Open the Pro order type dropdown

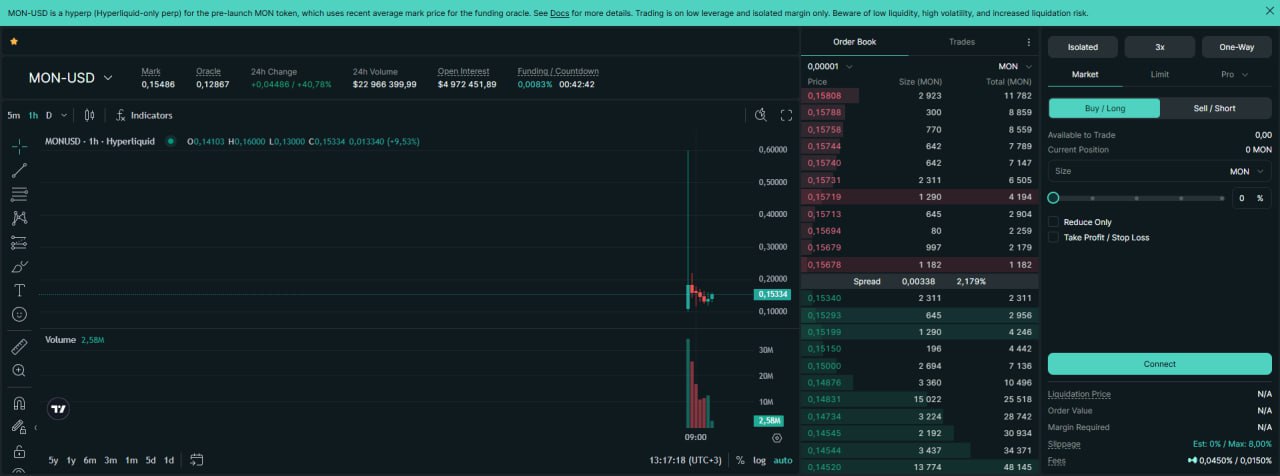pos(1234,74)
